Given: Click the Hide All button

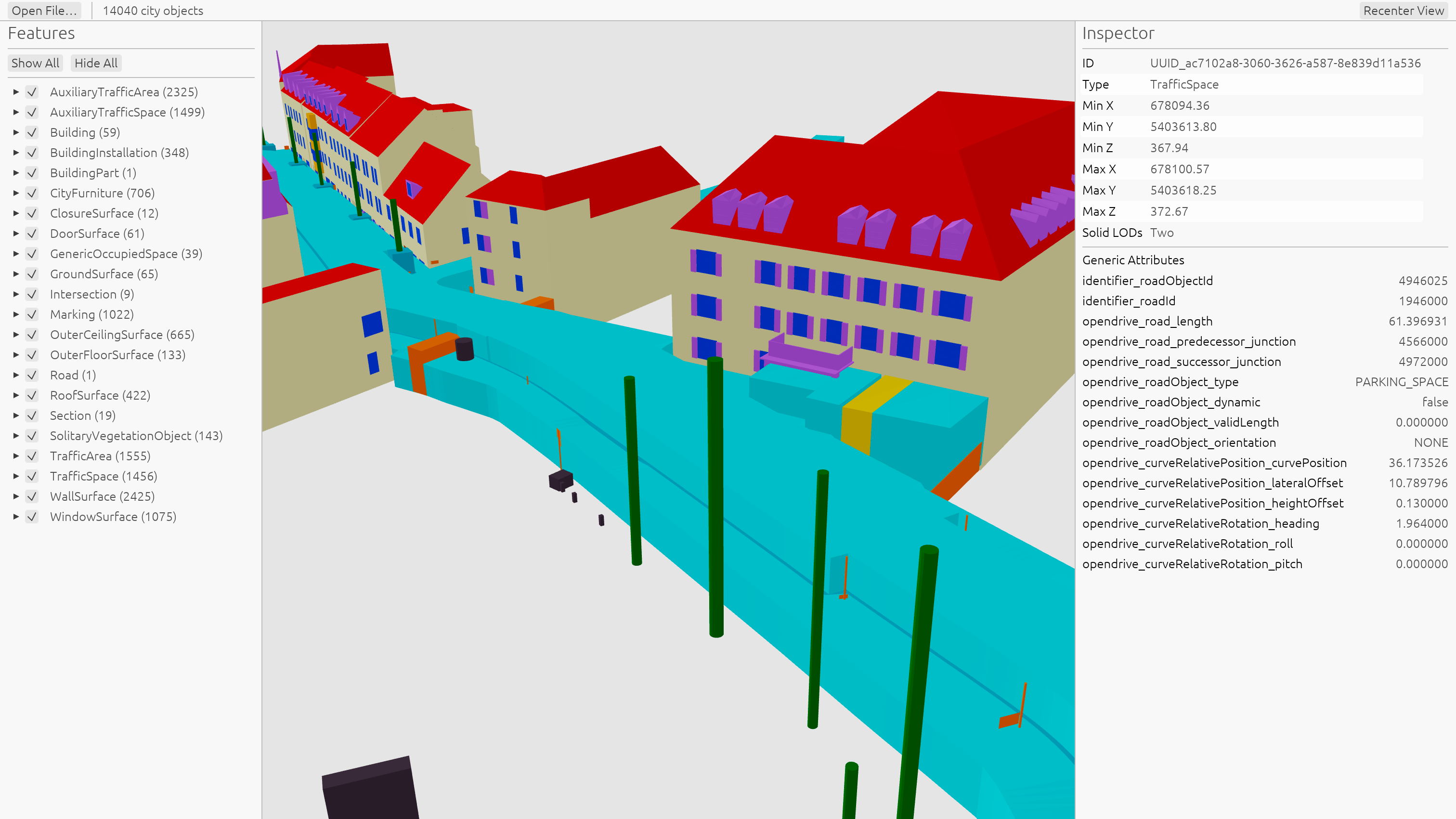Looking at the screenshot, I should (x=96, y=63).
